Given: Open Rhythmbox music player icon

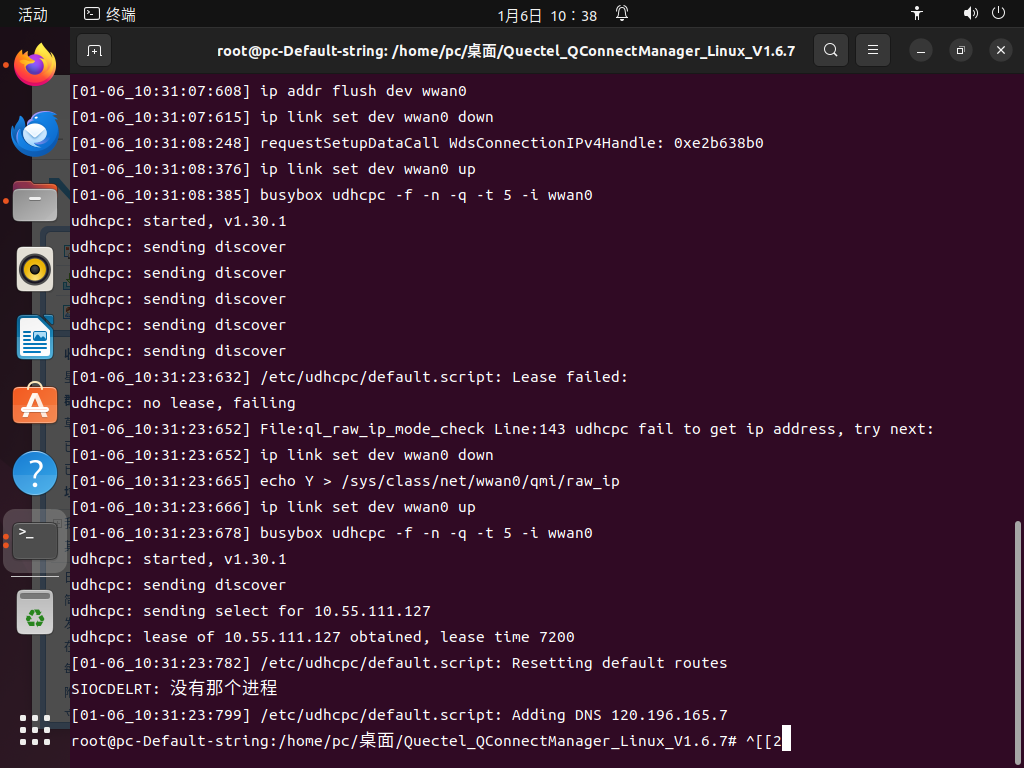Looking at the screenshot, I should pos(35,269).
